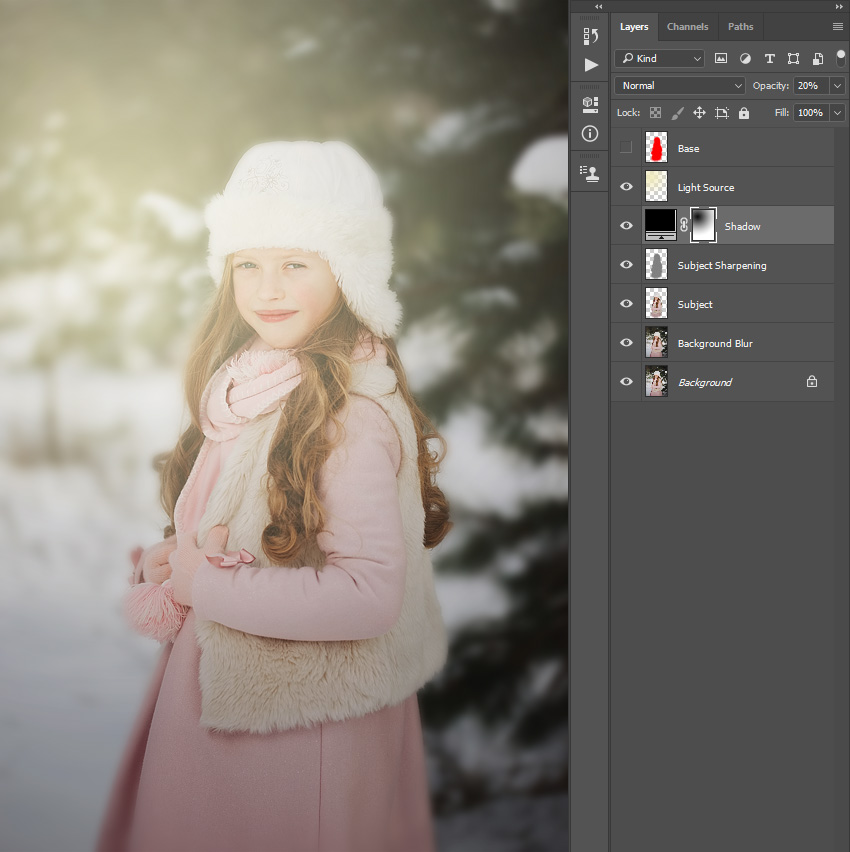
Task: Open the Actions panel play icon
Action: click(x=591, y=65)
